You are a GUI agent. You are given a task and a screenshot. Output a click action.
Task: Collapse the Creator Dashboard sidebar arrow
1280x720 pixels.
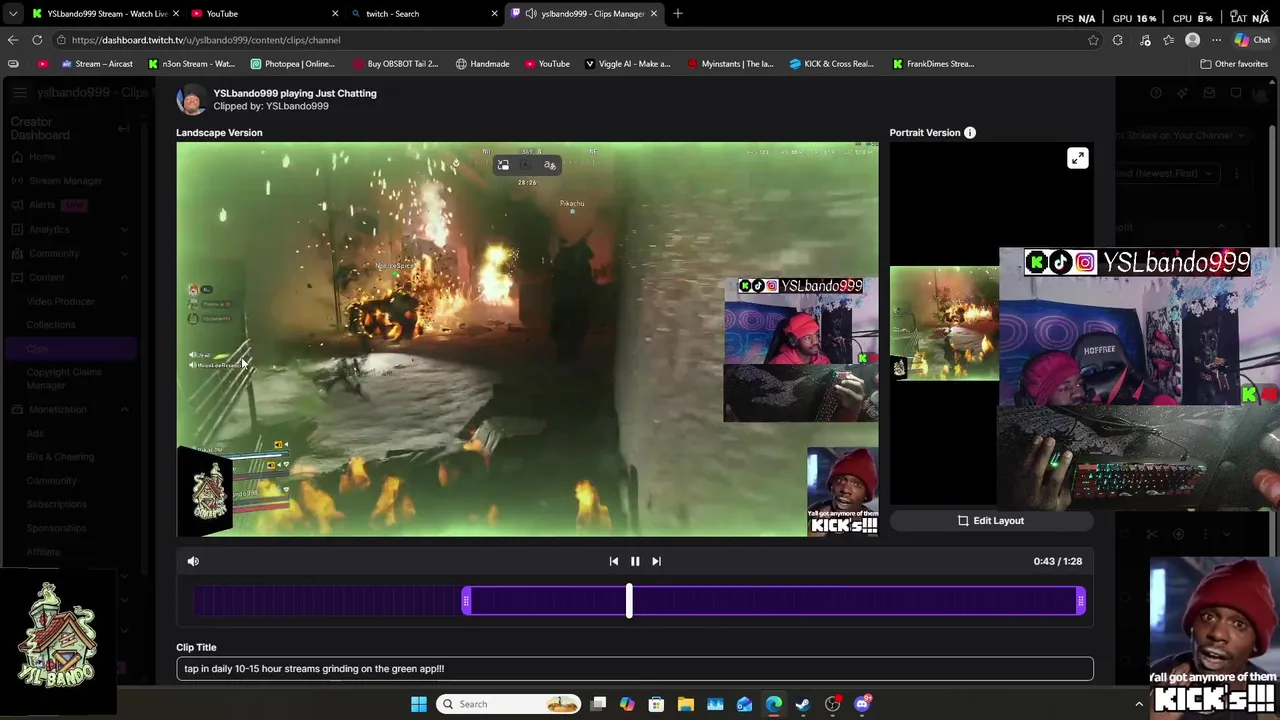click(x=123, y=128)
